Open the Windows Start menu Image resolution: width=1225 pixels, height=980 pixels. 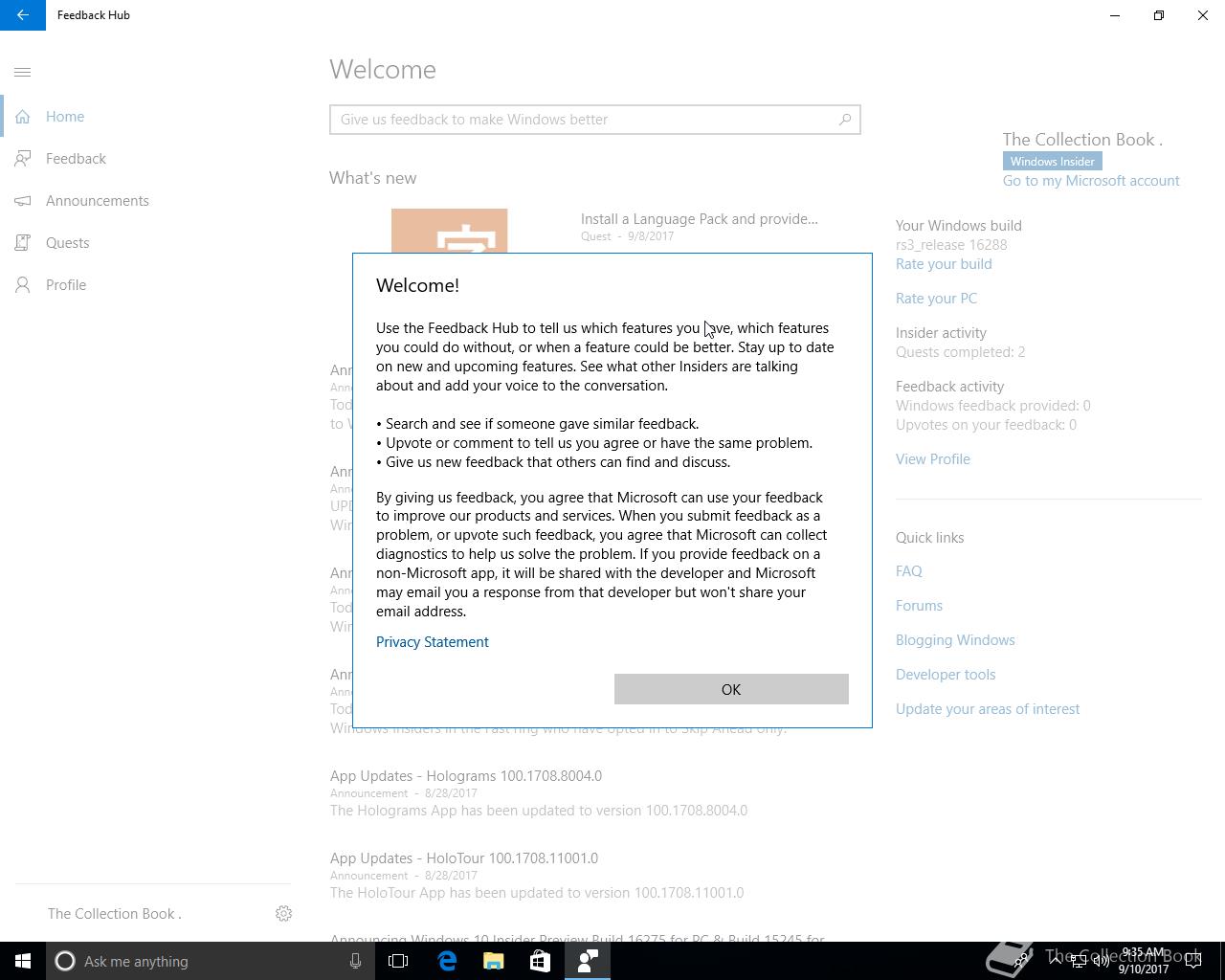(x=23, y=961)
